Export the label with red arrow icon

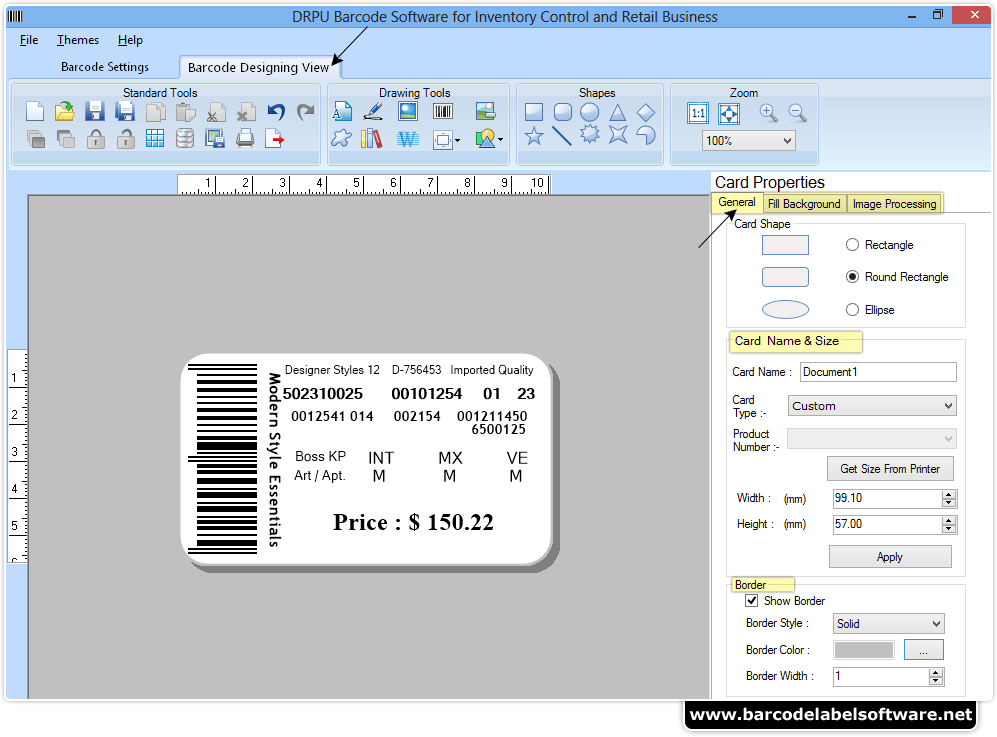click(x=275, y=138)
